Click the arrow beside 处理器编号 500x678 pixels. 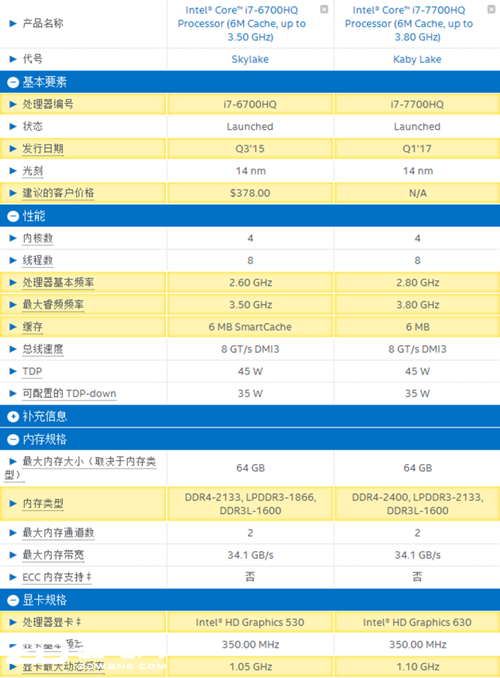(13, 104)
